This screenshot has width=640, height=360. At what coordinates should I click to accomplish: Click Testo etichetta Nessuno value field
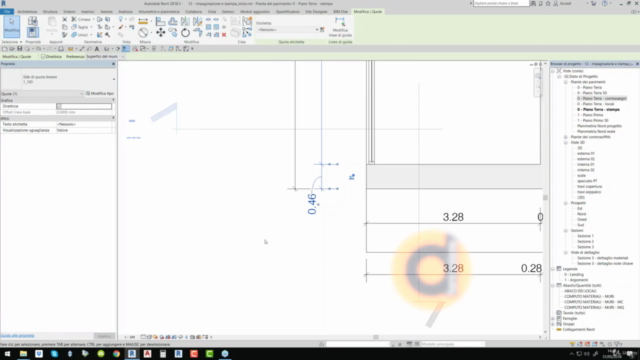(x=84, y=124)
